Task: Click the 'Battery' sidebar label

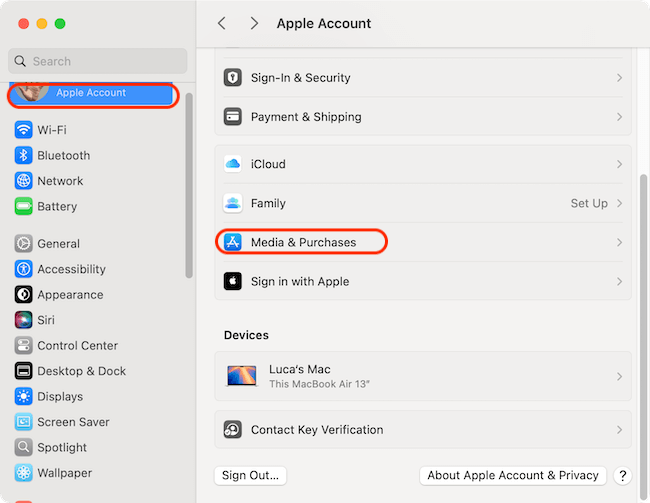Action: 57,207
